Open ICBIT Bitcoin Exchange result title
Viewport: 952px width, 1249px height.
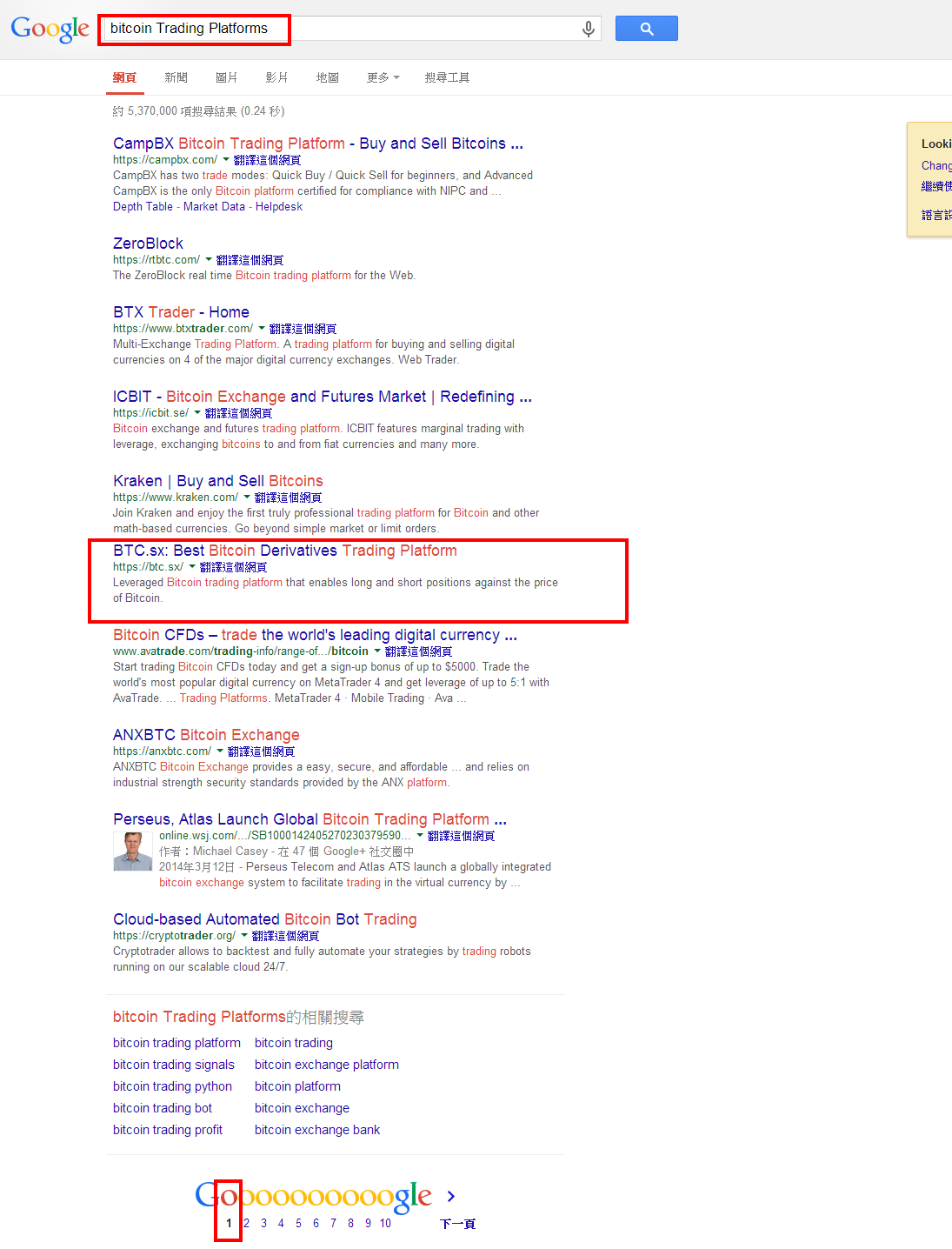pos(323,397)
